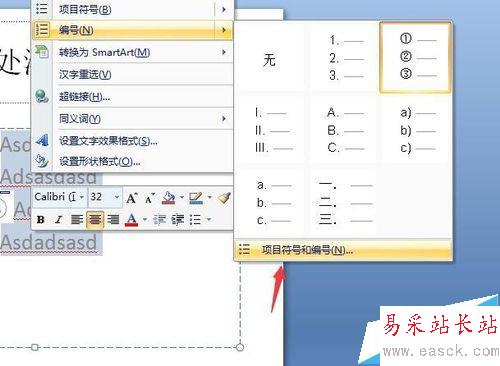Image resolution: width=500 pixels, height=366 pixels.
Task: Click the mini toolbar bullets icon
Action: coord(195,220)
